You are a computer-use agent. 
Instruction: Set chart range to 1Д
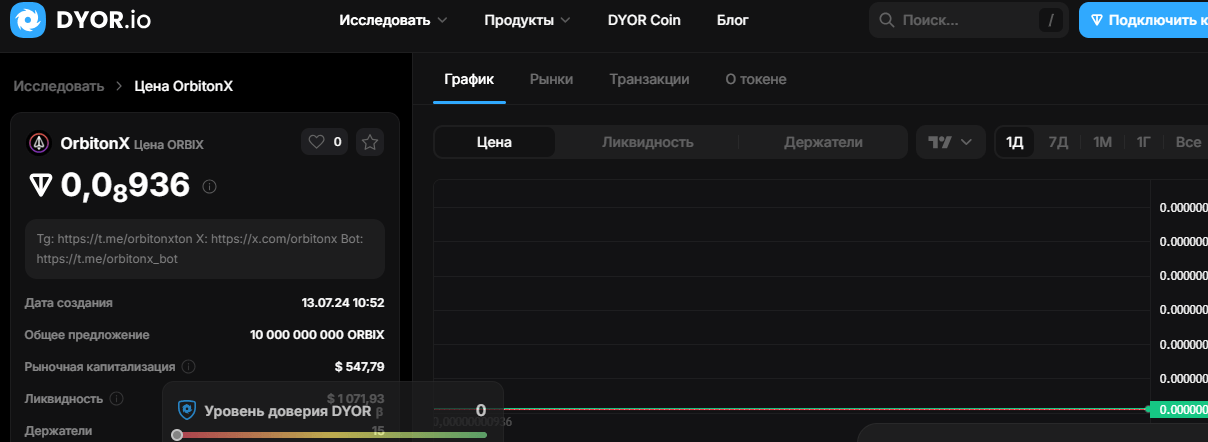1015,142
